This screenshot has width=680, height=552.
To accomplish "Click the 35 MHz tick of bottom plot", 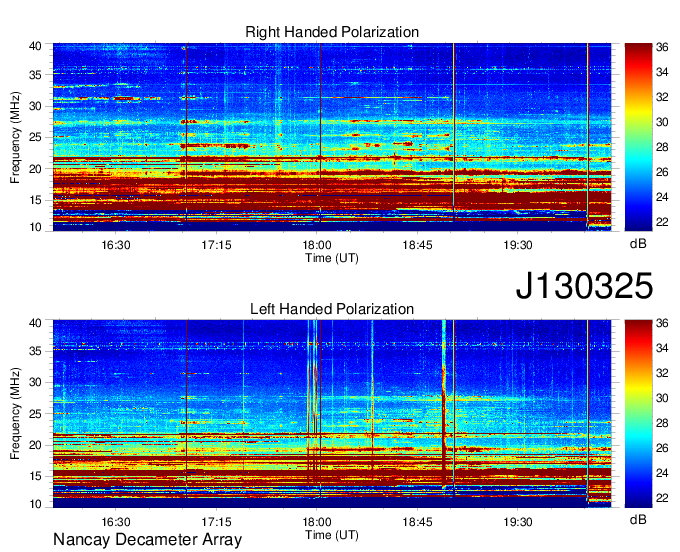I will (35, 351).
